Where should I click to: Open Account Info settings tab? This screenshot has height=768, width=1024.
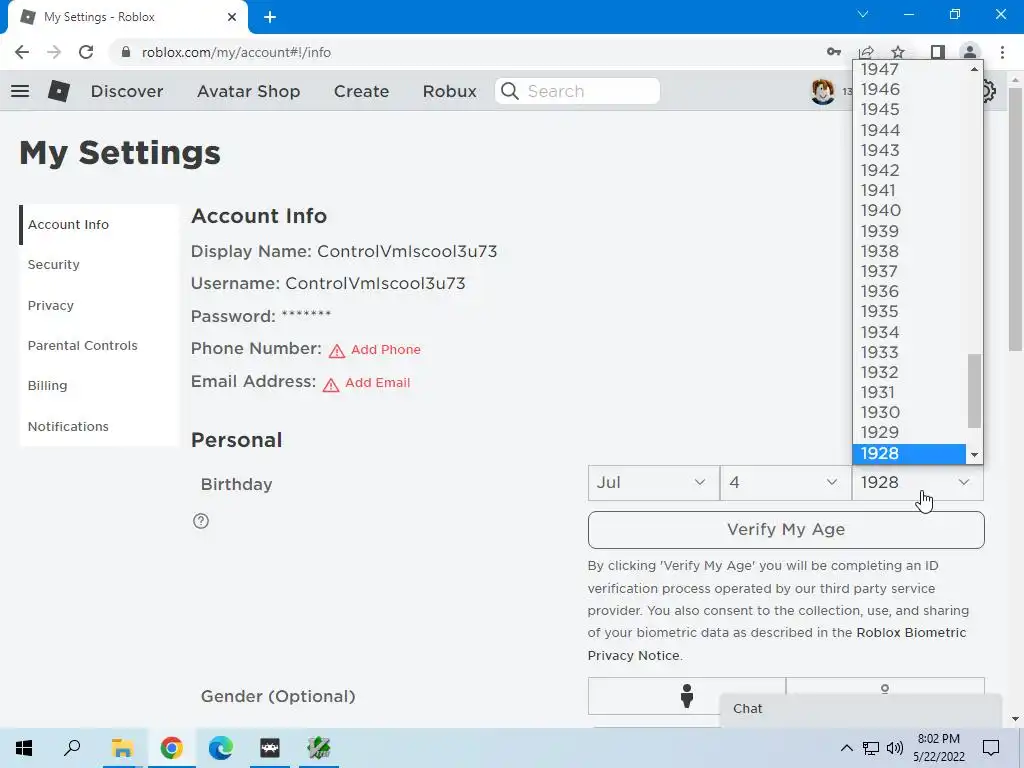[99, 225]
